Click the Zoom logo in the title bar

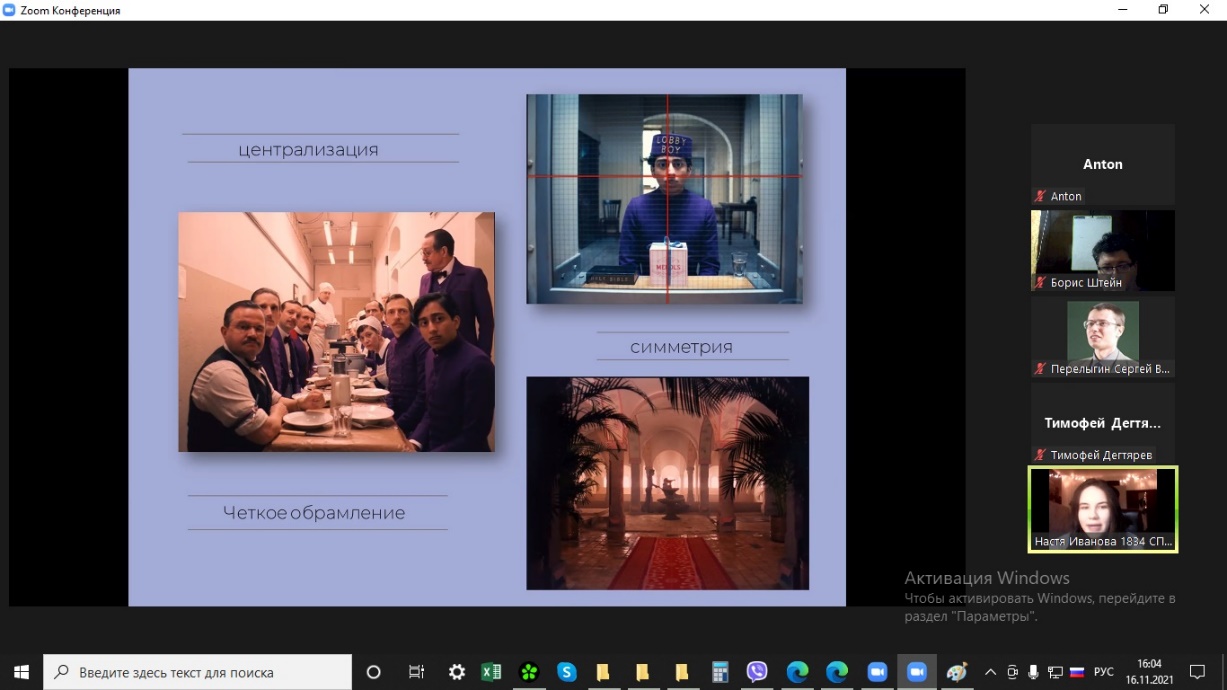(x=9, y=10)
